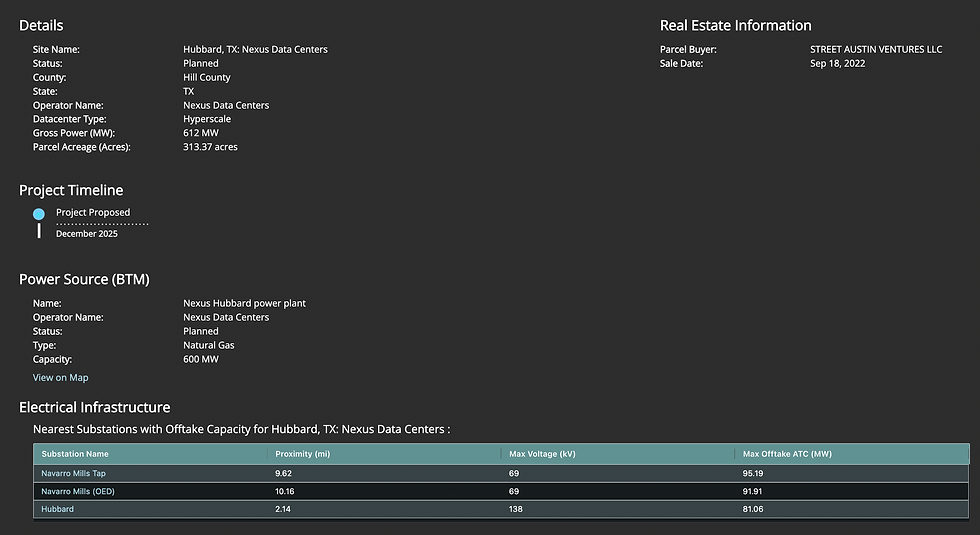The image size is (980, 535).
Task: Select the Hyperscale datacenter type value
Action: (207, 119)
